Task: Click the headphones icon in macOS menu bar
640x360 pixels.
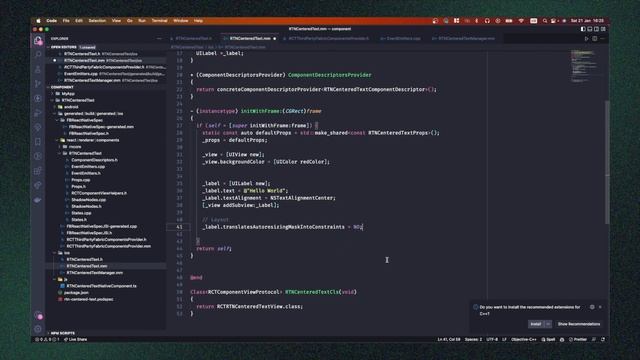Action: (x=487, y=21)
